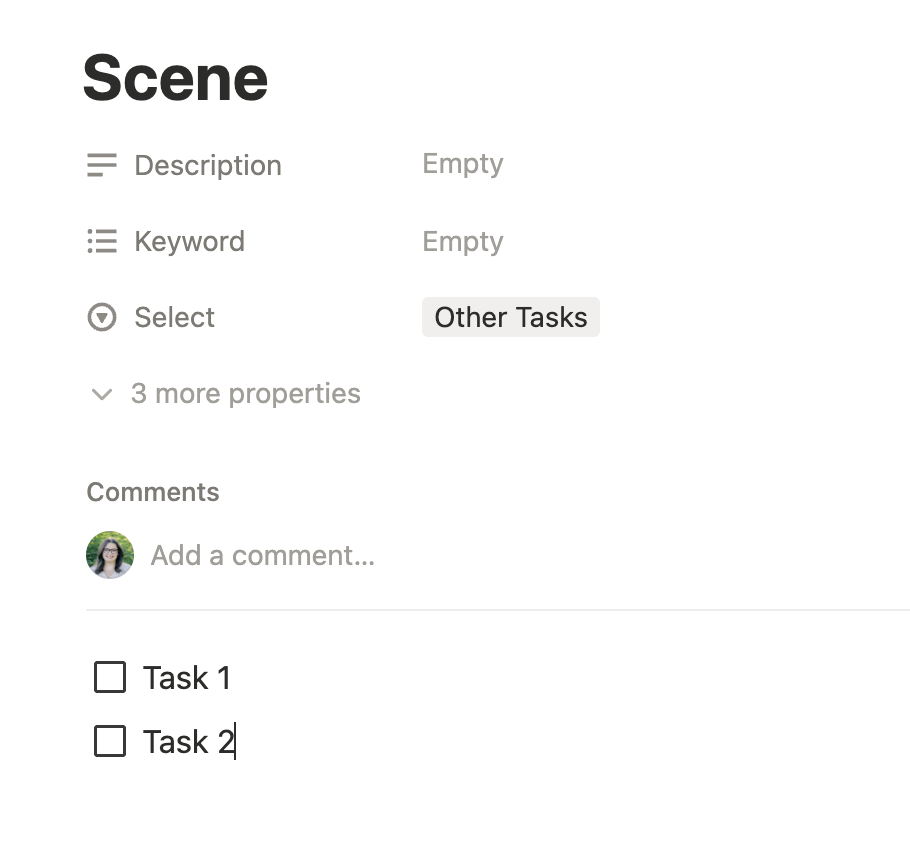Show the 3 more properties text link
910x852 pixels.
point(245,393)
